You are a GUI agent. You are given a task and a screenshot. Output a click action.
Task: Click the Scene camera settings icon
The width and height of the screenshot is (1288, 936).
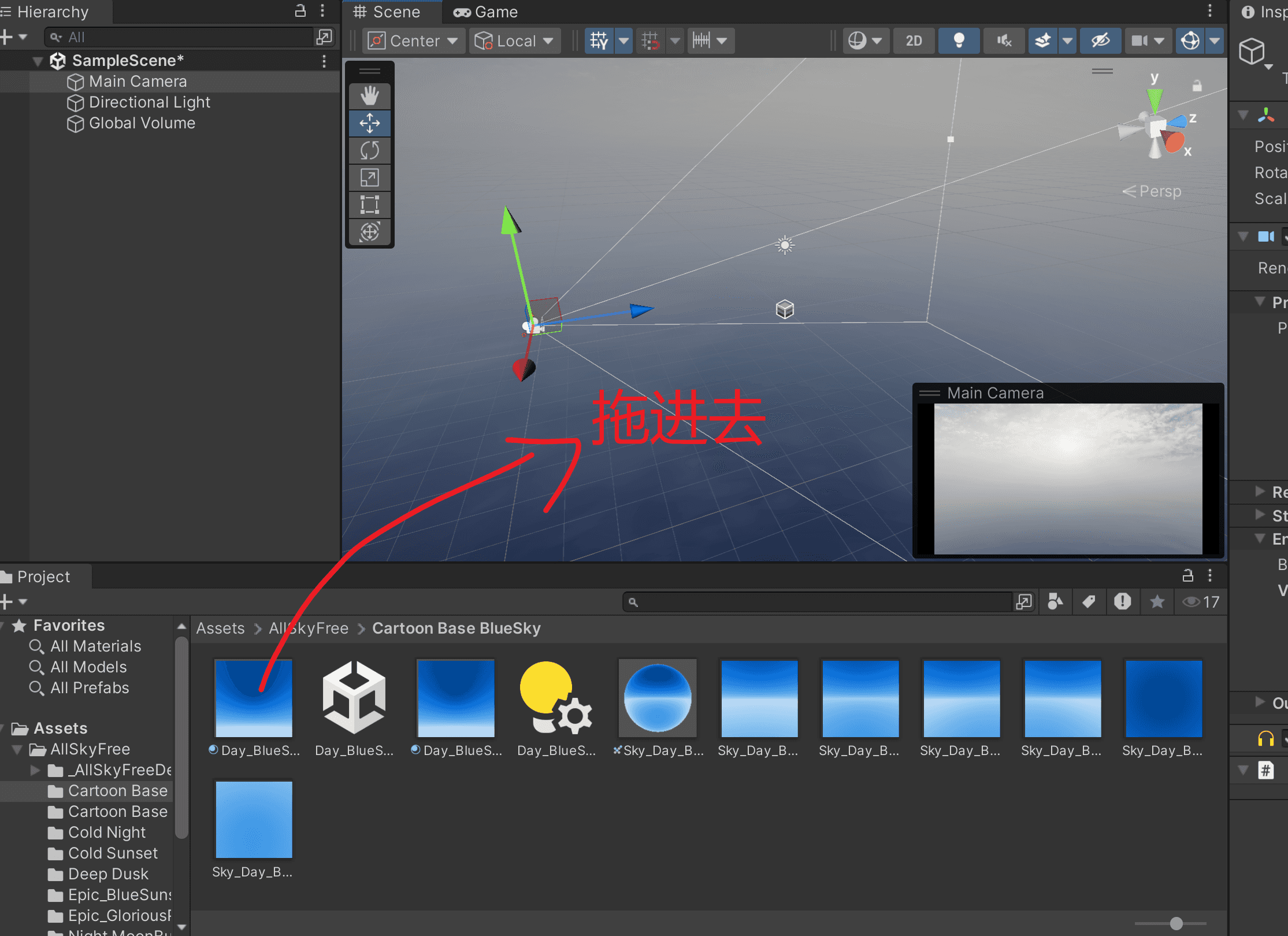click(1139, 41)
